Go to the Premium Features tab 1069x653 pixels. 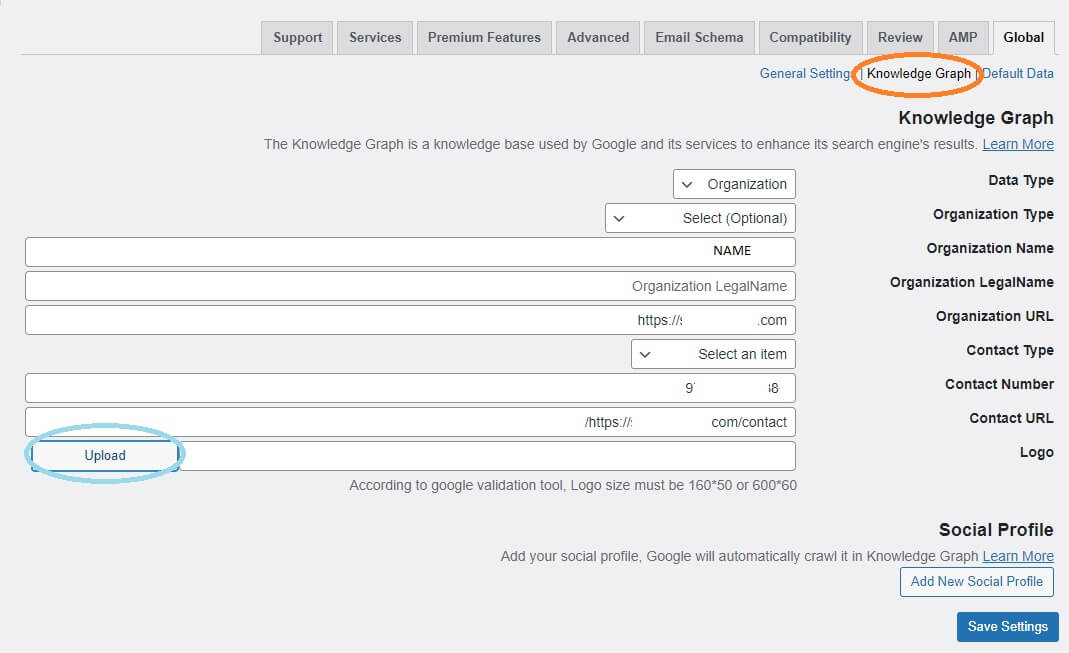tap(484, 37)
